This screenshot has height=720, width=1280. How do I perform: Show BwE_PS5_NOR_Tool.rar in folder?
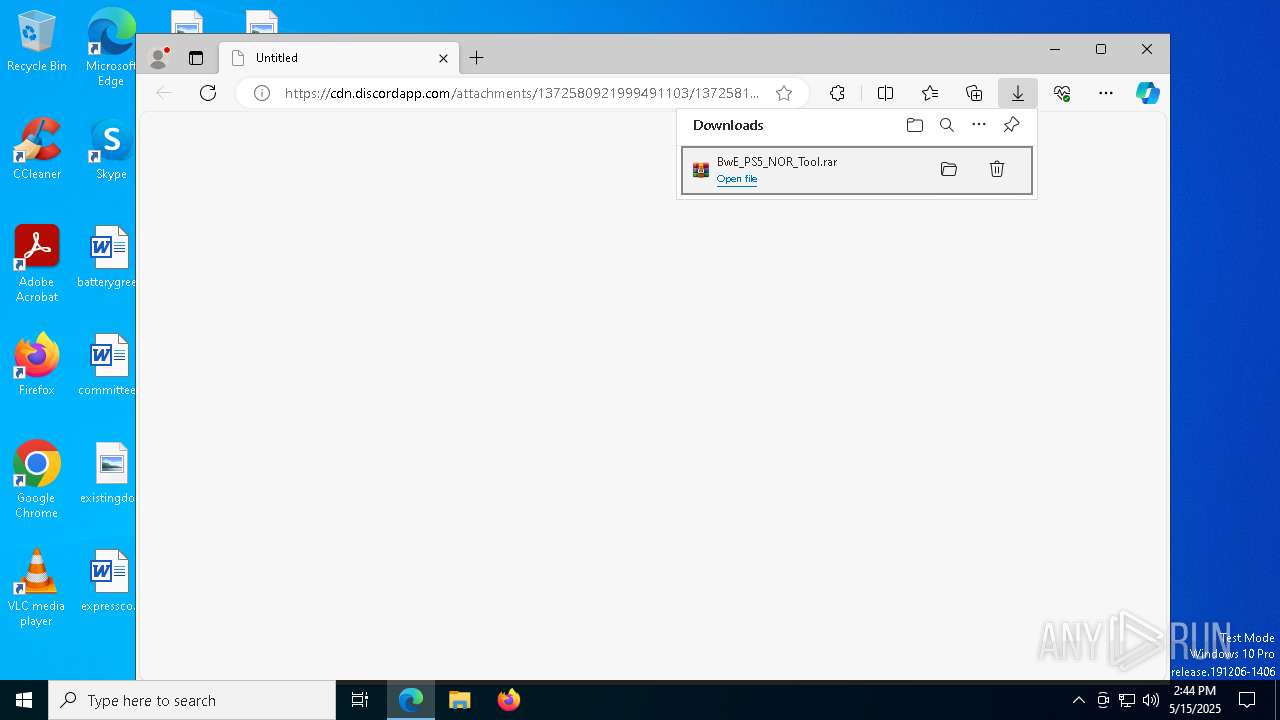[x=949, y=169]
